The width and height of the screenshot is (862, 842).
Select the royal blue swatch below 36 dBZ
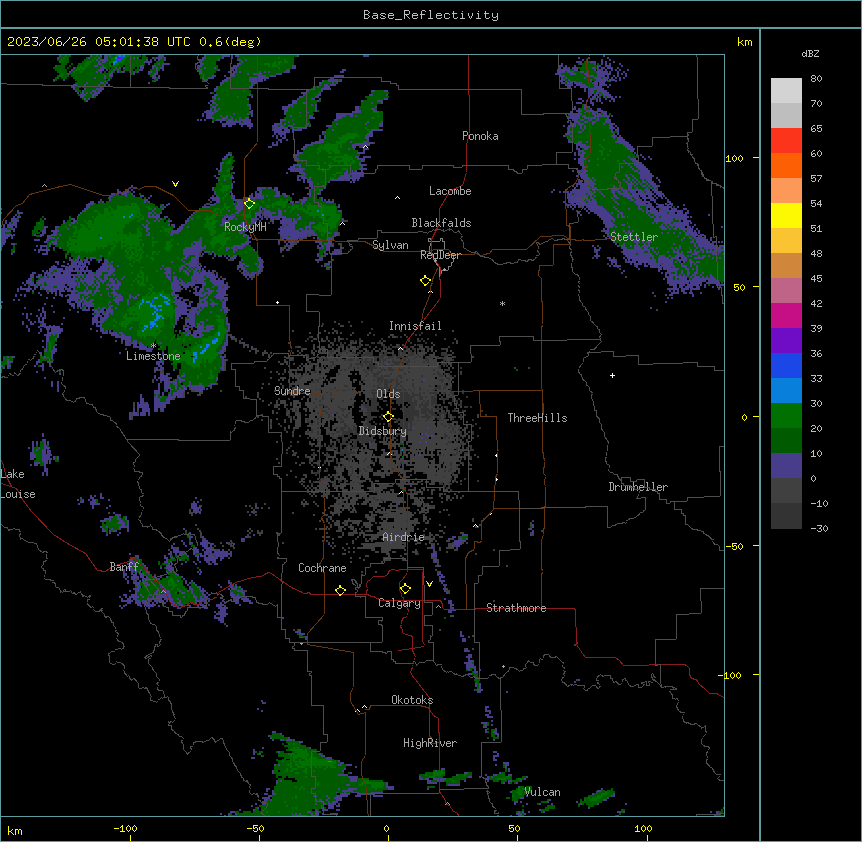click(786, 365)
